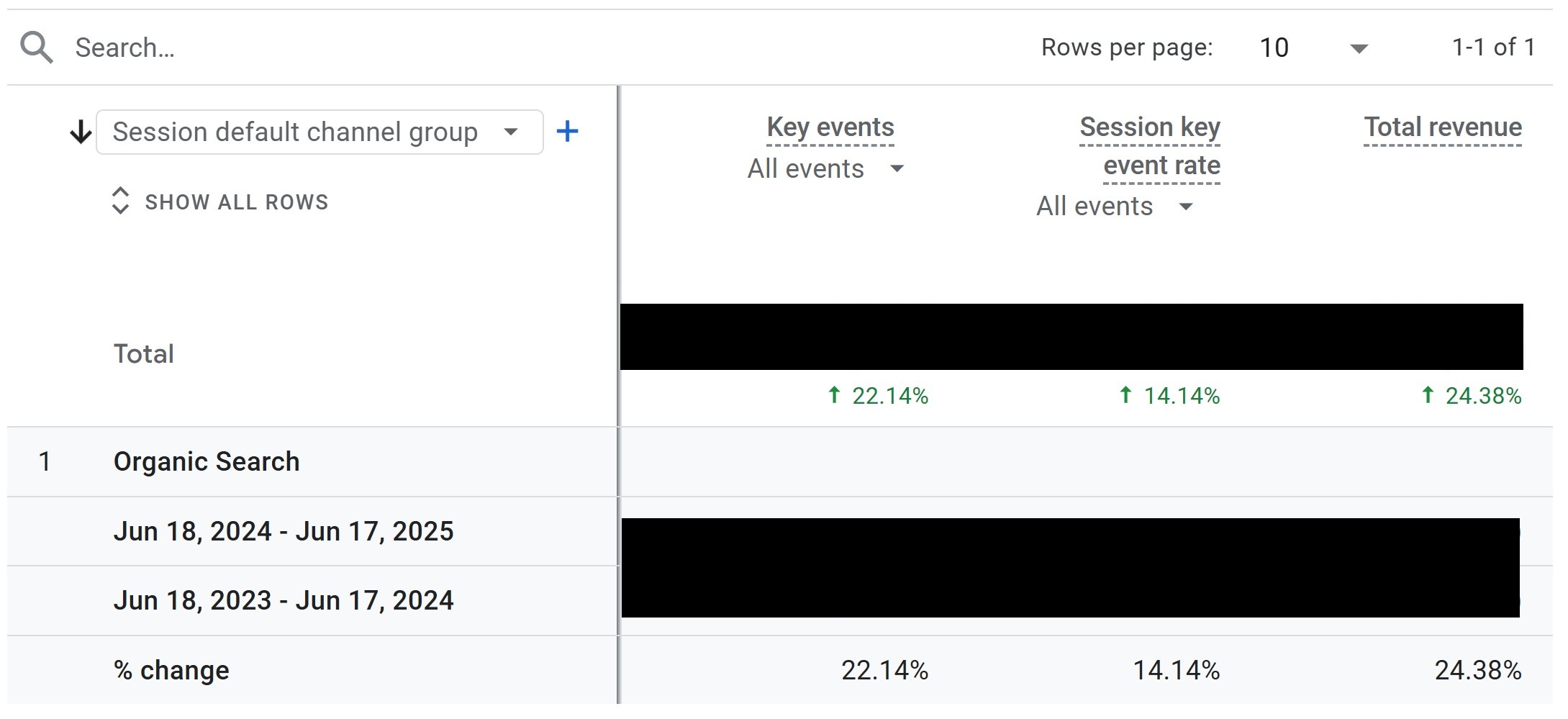The width and height of the screenshot is (1568, 719).
Task: Click the Show All Rows expand icon
Action: 120,201
